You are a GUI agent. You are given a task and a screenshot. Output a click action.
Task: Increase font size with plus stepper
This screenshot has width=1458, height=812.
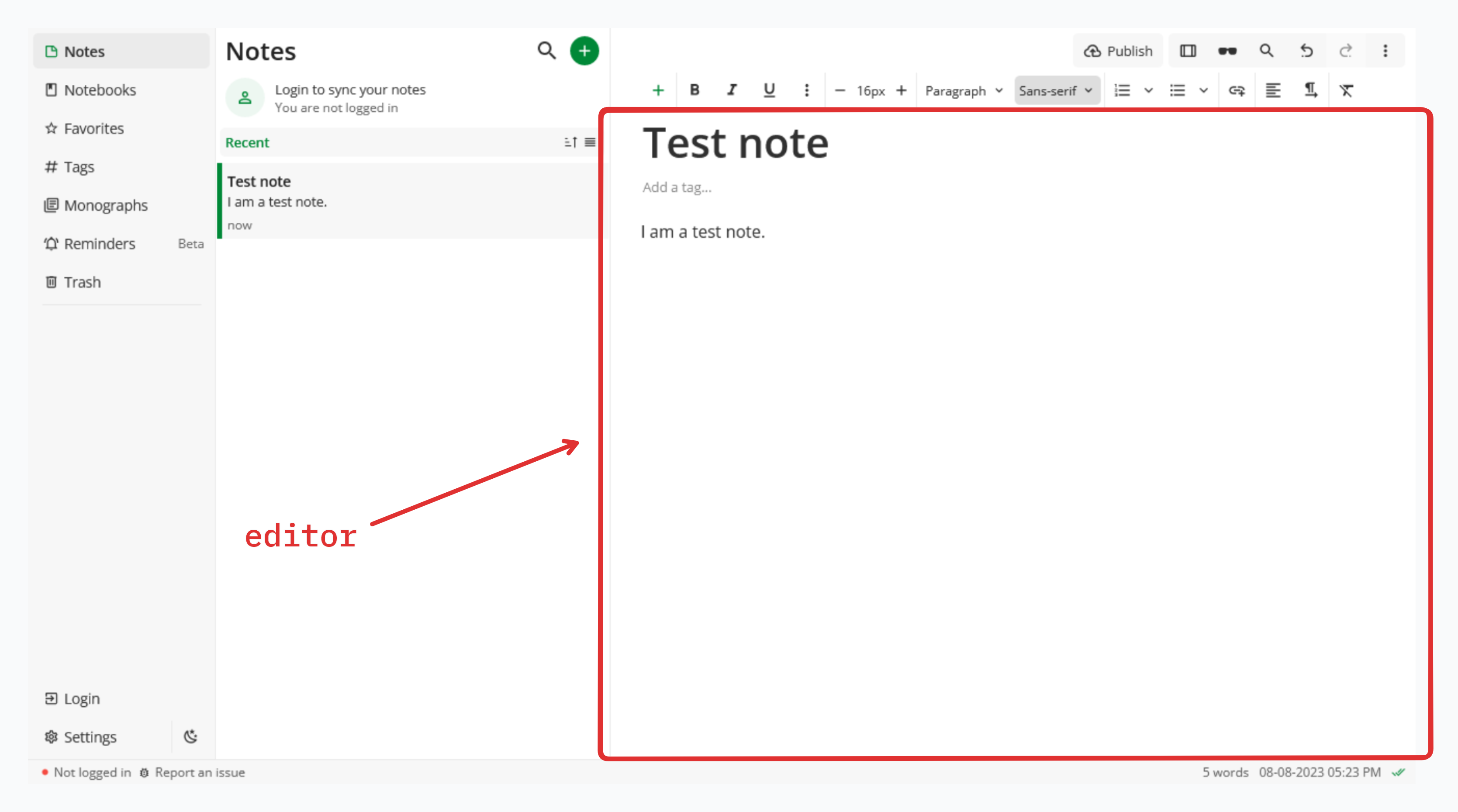902,90
